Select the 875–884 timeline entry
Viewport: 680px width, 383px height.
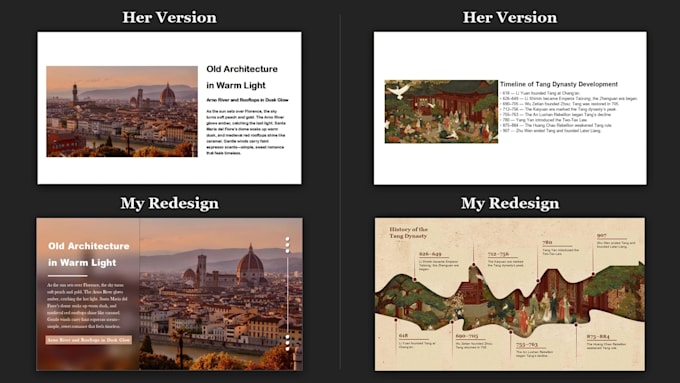pos(606,342)
